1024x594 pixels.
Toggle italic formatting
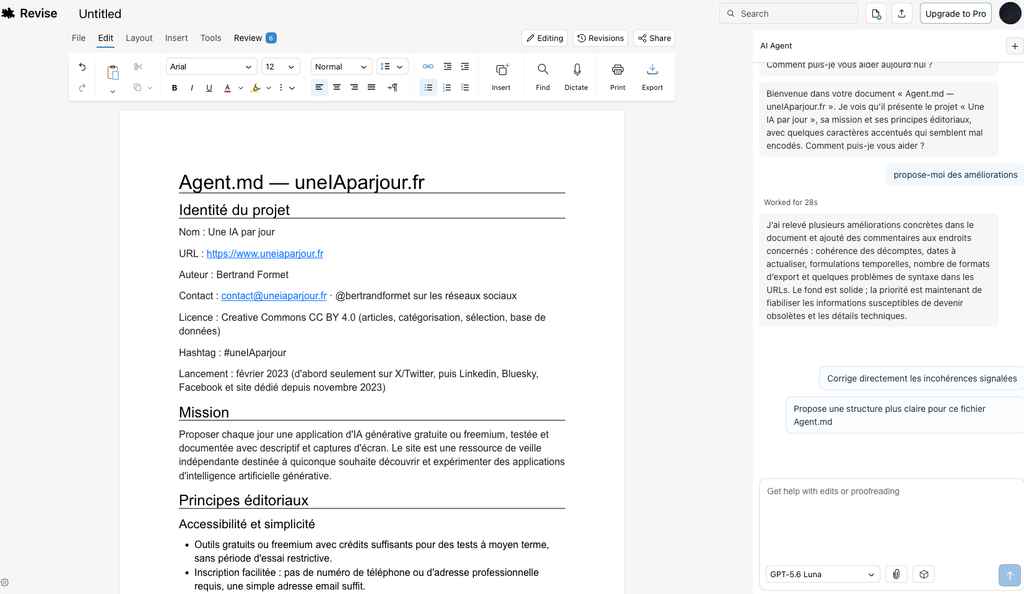coord(191,87)
